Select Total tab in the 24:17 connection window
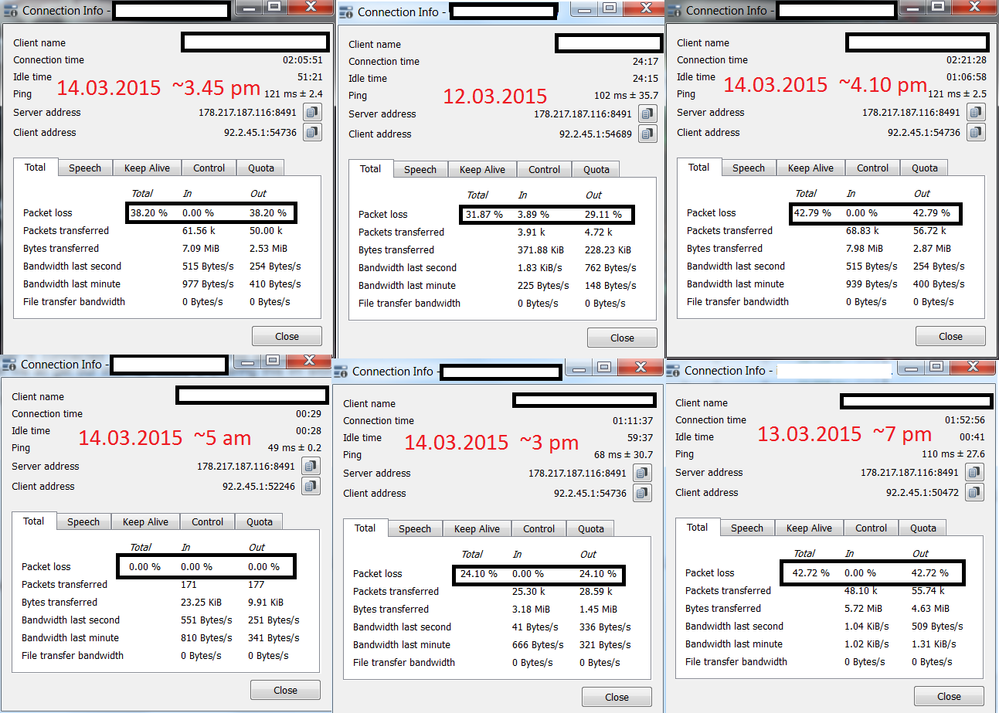The height and width of the screenshot is (713, 999). tap(370, 169)
